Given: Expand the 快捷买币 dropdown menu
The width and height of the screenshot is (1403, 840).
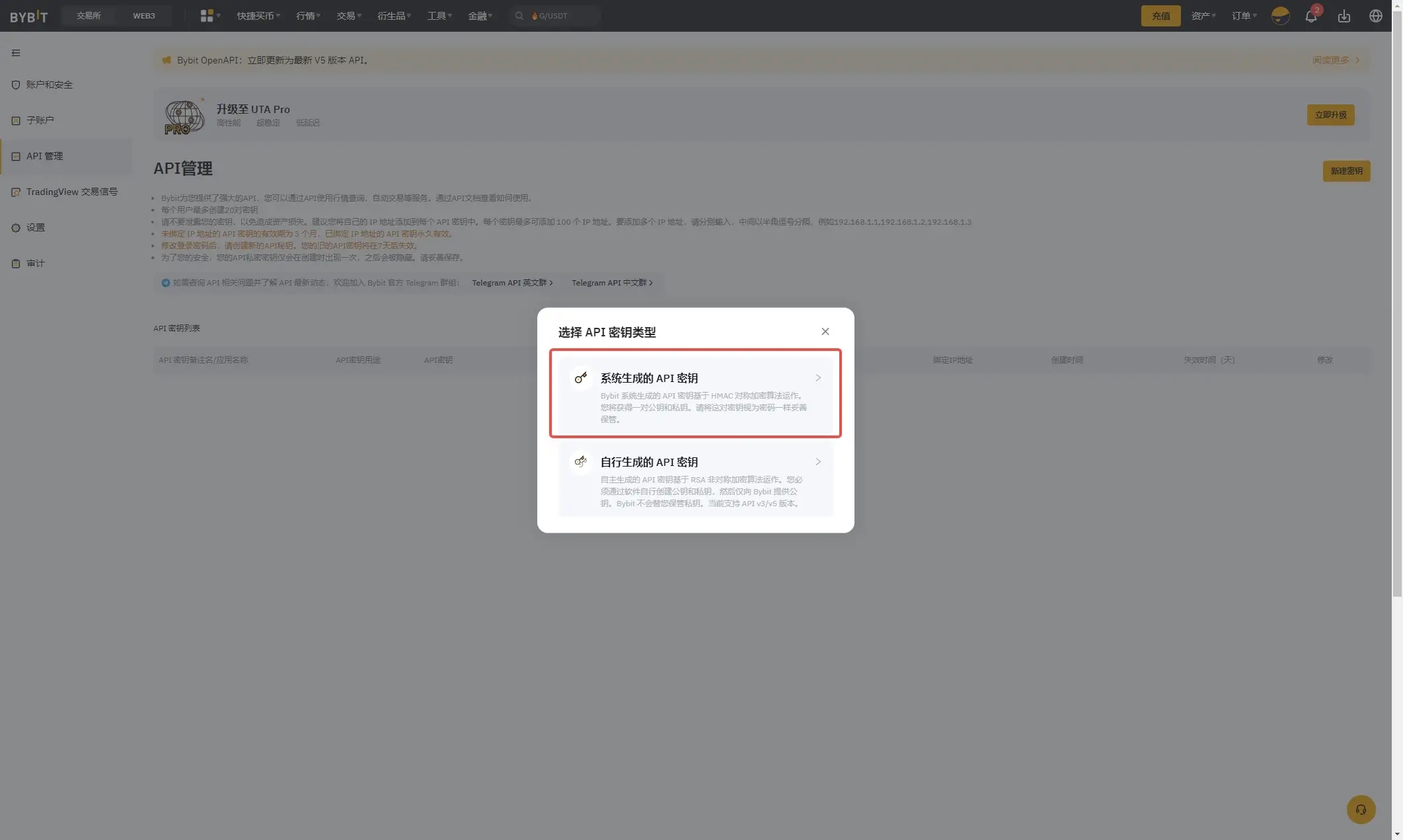Looking at the screenshot, I should click(258, 16).
